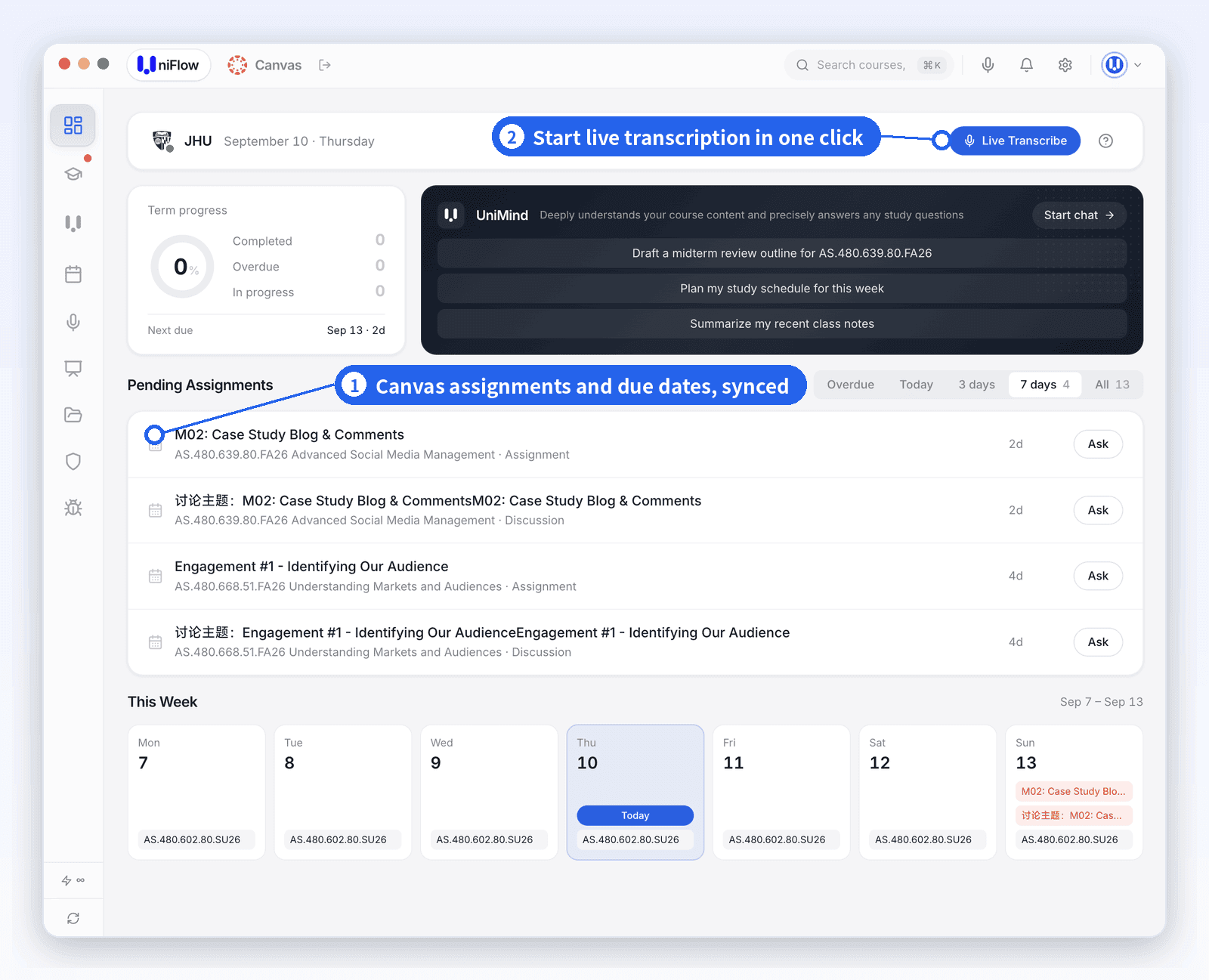
Task: Click the user avatar icon
Action: pyautogui.click(x=1115, y=65)
